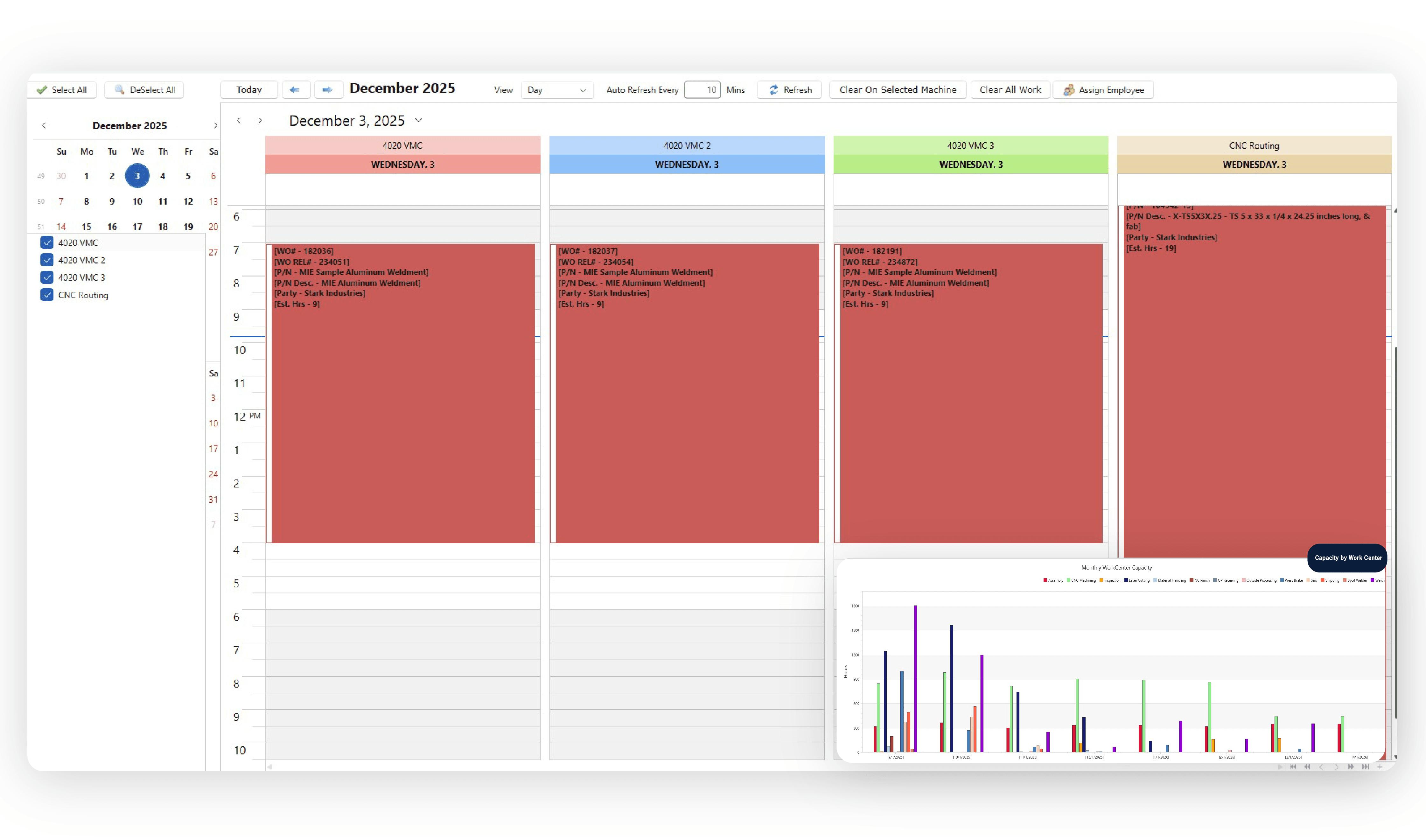Jump to first record navigator icon
The image size is (1426, 840).
point(1292,767)
